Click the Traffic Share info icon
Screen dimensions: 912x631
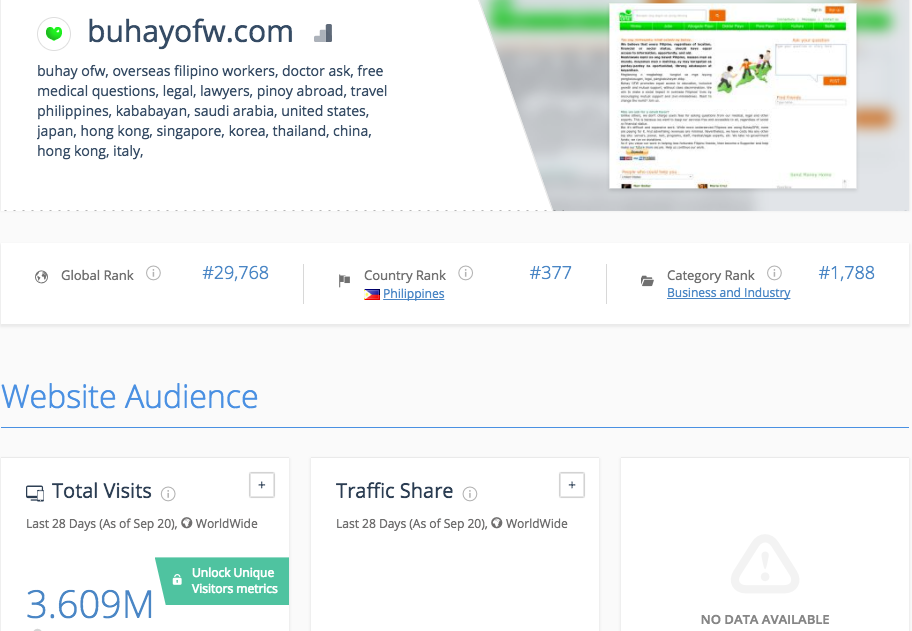click(470, 494)
